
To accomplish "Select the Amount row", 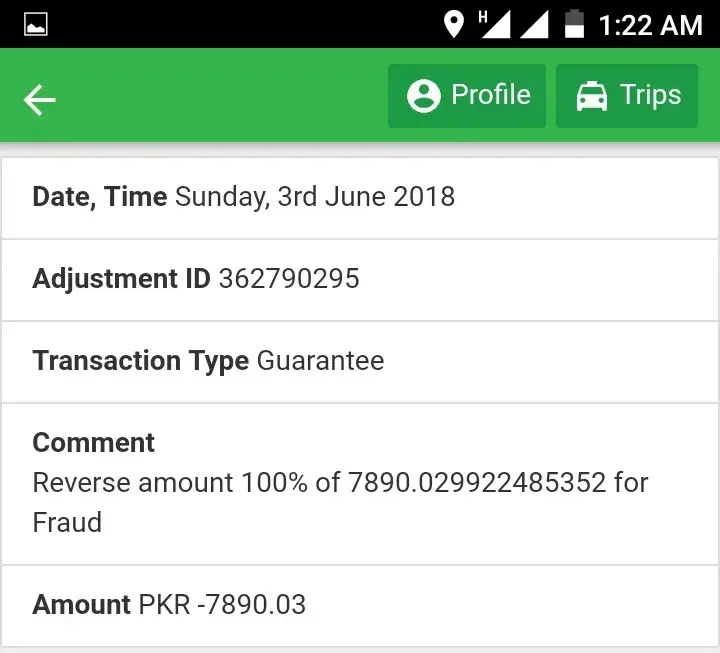I will pos(360,605).
